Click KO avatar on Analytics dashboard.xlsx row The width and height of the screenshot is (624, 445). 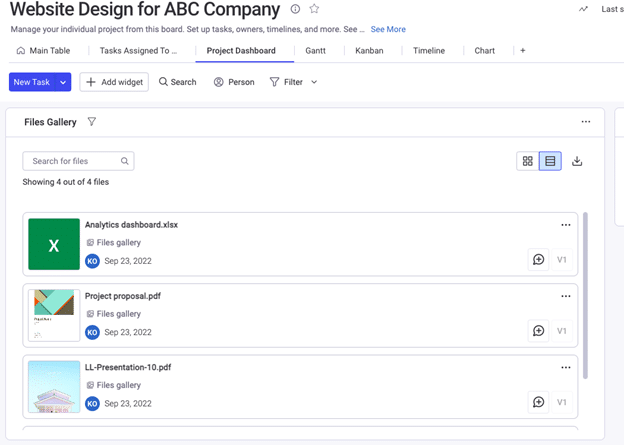[x=92, y=261]
